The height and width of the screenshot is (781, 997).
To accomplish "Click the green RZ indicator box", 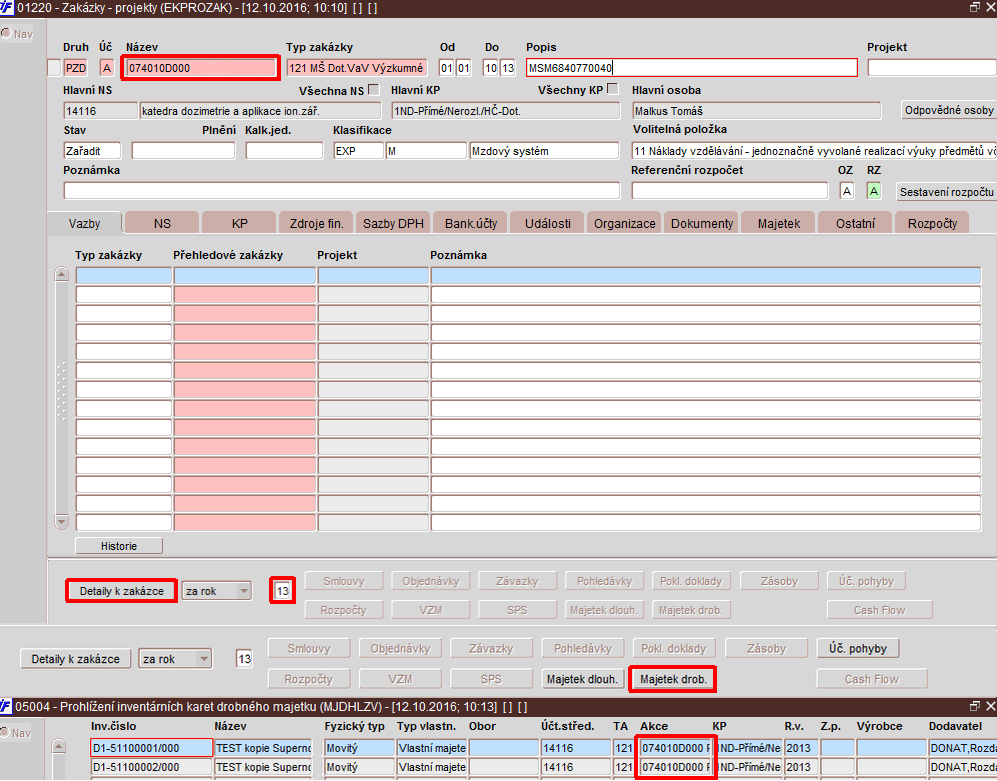I will tap(874, 191).
